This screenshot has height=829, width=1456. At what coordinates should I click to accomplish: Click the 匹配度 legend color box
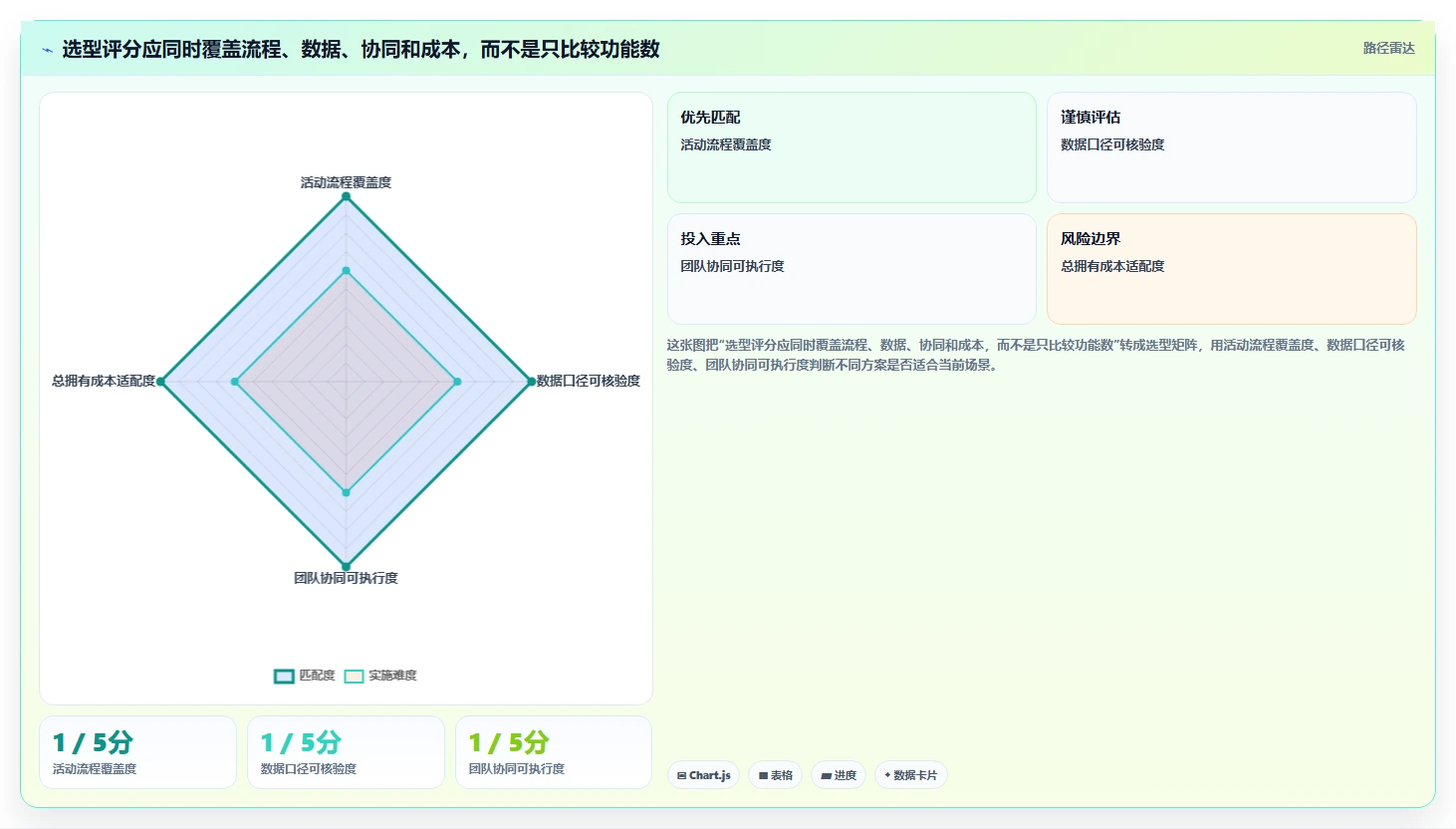point(284,677)
